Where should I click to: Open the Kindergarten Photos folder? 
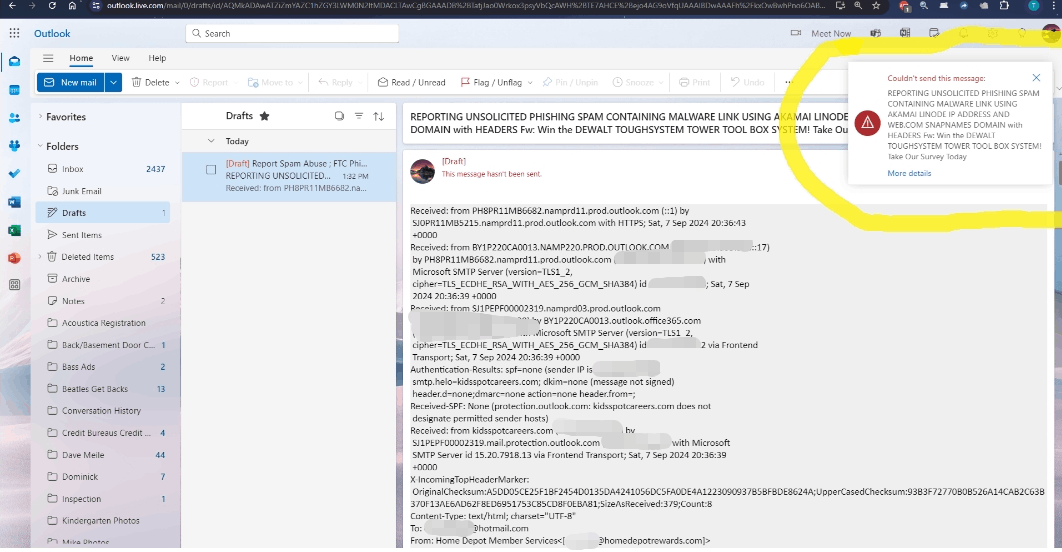102,521
